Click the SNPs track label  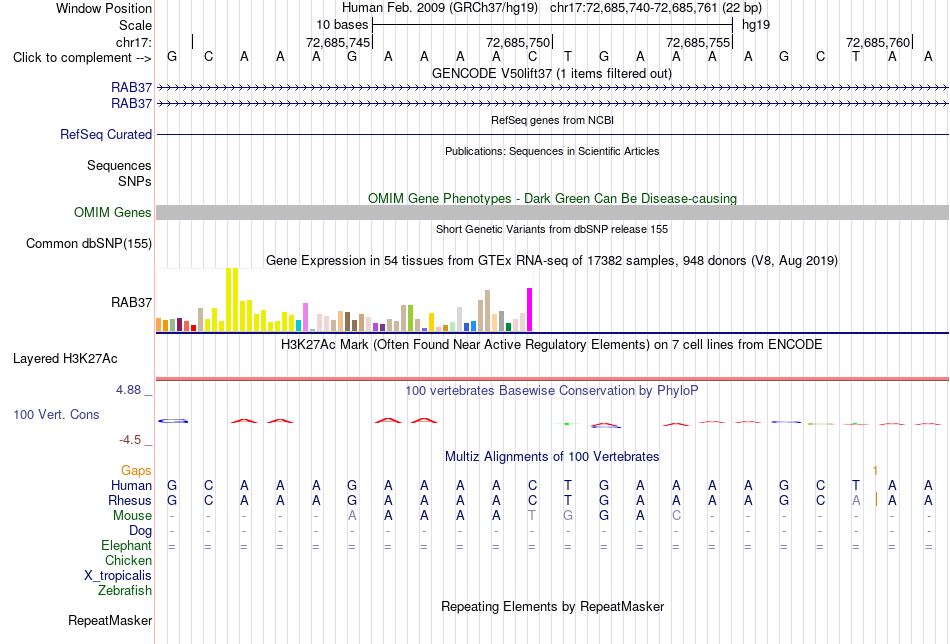click(135, 181)
